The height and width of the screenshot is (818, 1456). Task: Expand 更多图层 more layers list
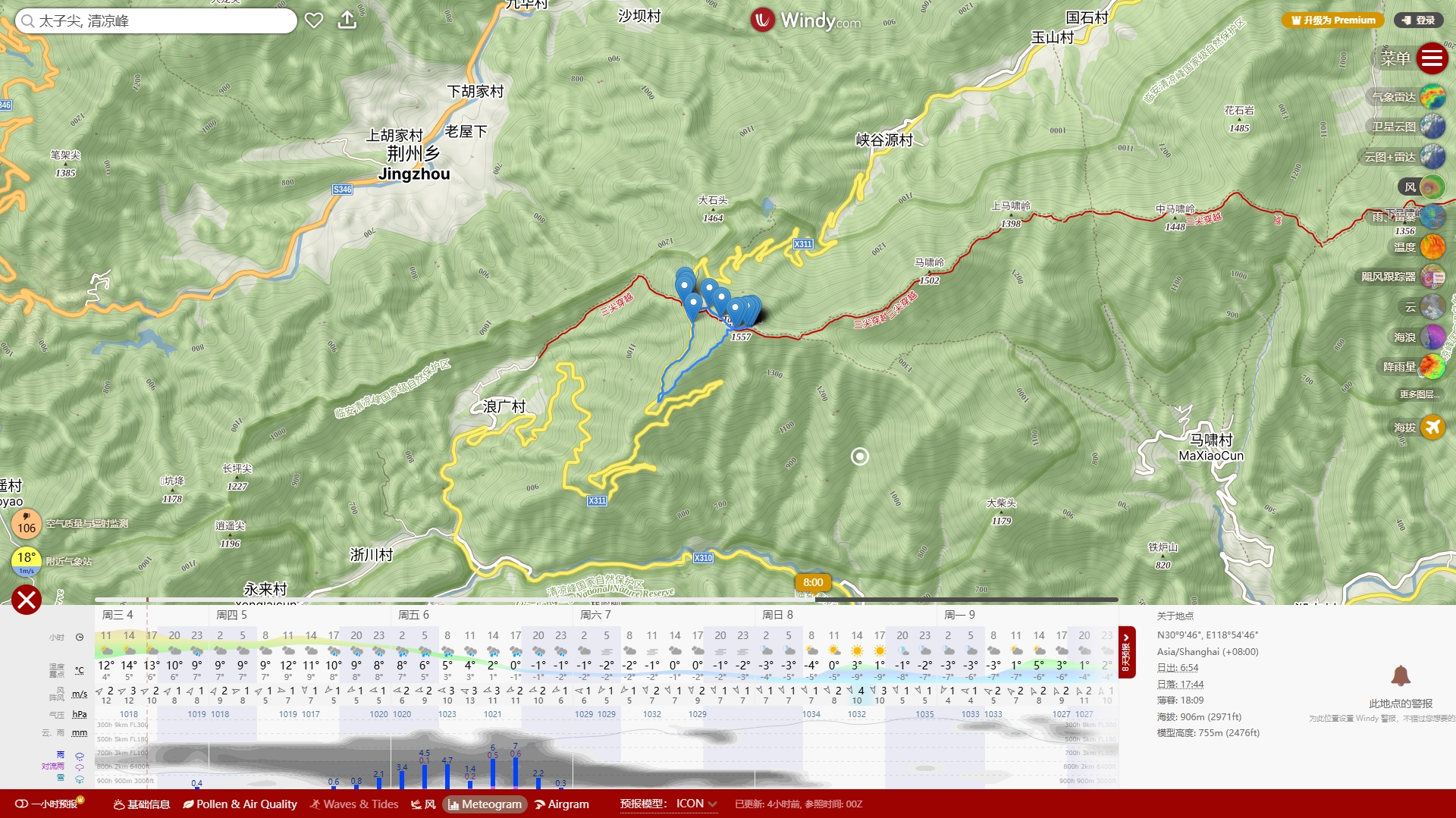[x=1417, y=394]
